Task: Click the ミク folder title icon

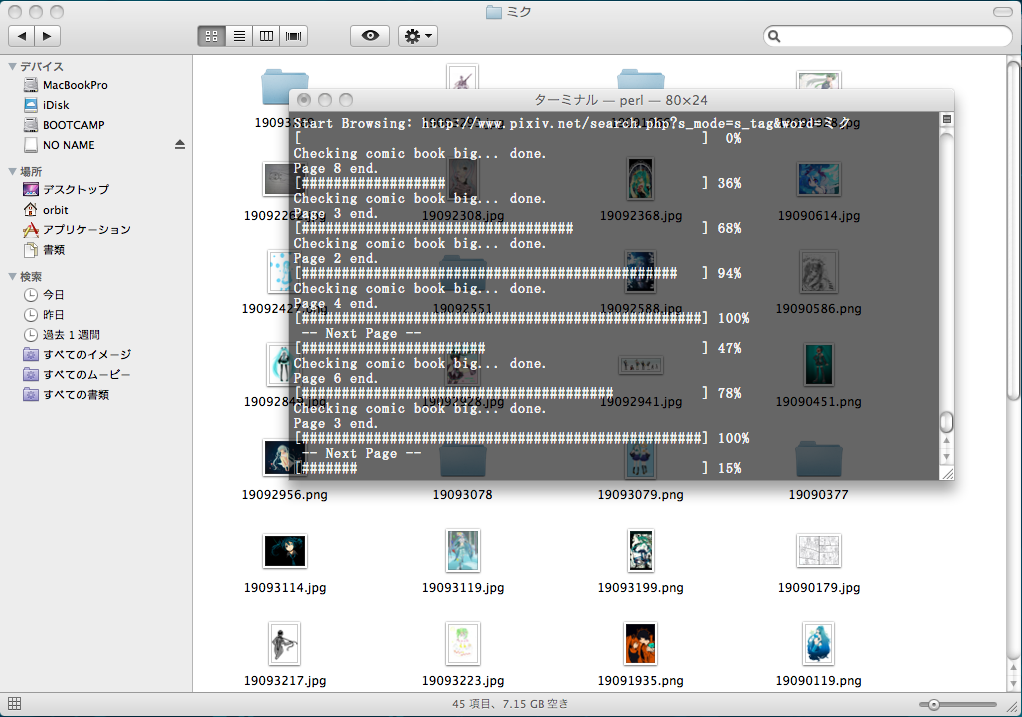Action: [x=494, y=12]
